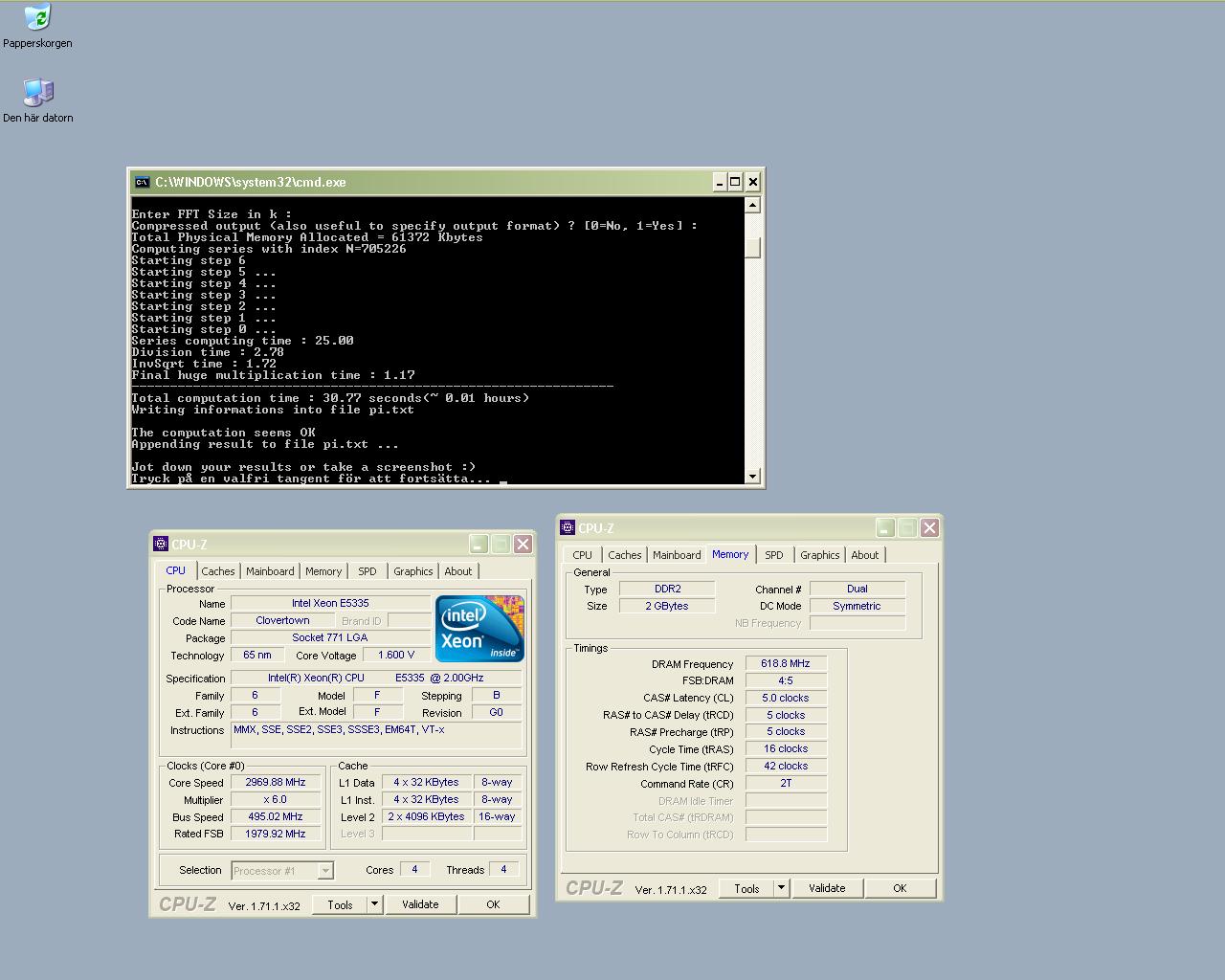Click the memory Type value DDR2
The width and height of the screenshot is (1225, 980).
[667, 589]
